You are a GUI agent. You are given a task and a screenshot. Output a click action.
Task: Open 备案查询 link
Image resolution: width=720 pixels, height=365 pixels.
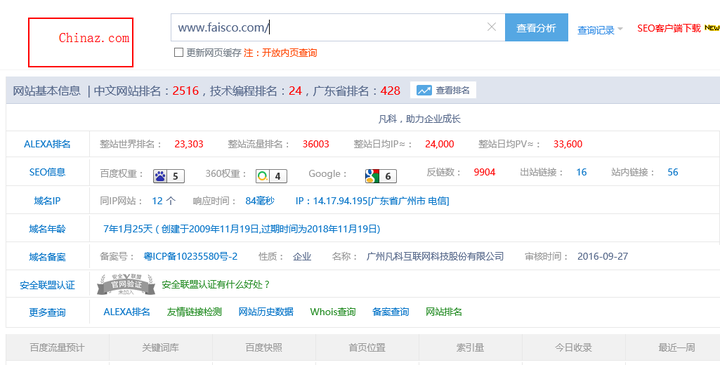(391, 312)
